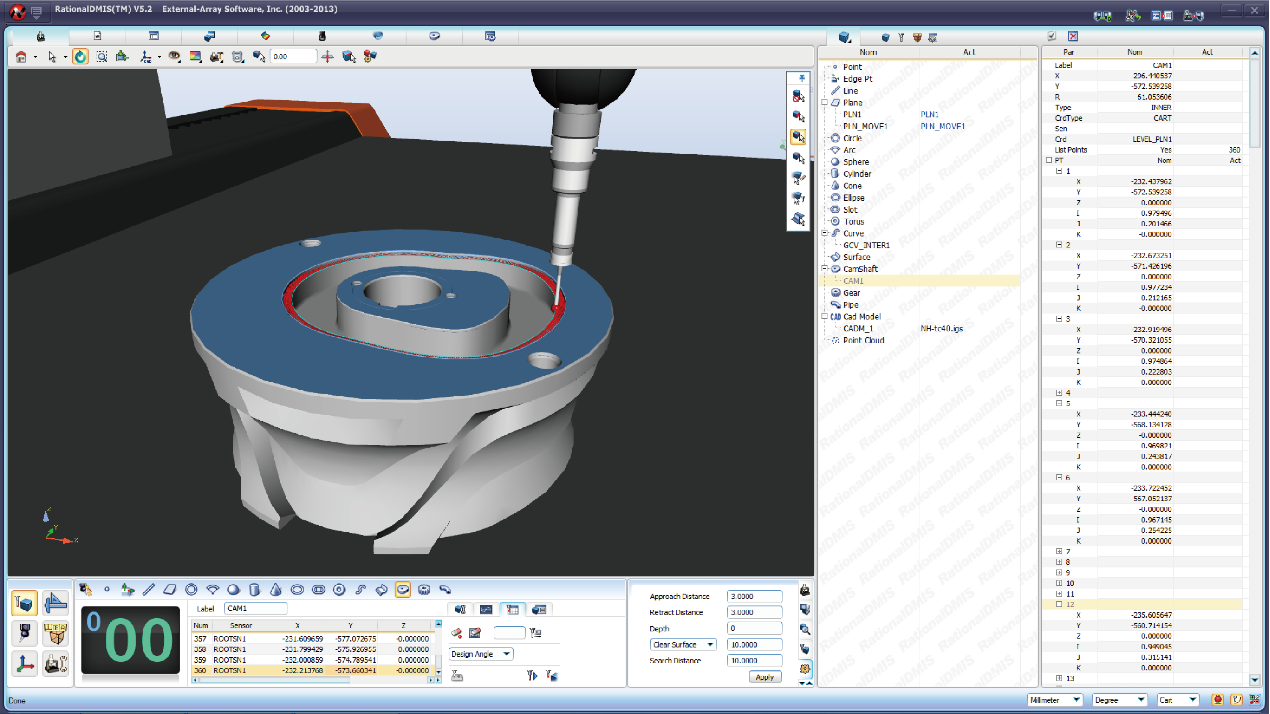Open the Millimeter units dropdown in status bar
The height and width of the screenshot is (714, 1270).
pyautogui.click(x=1055, y=700)
